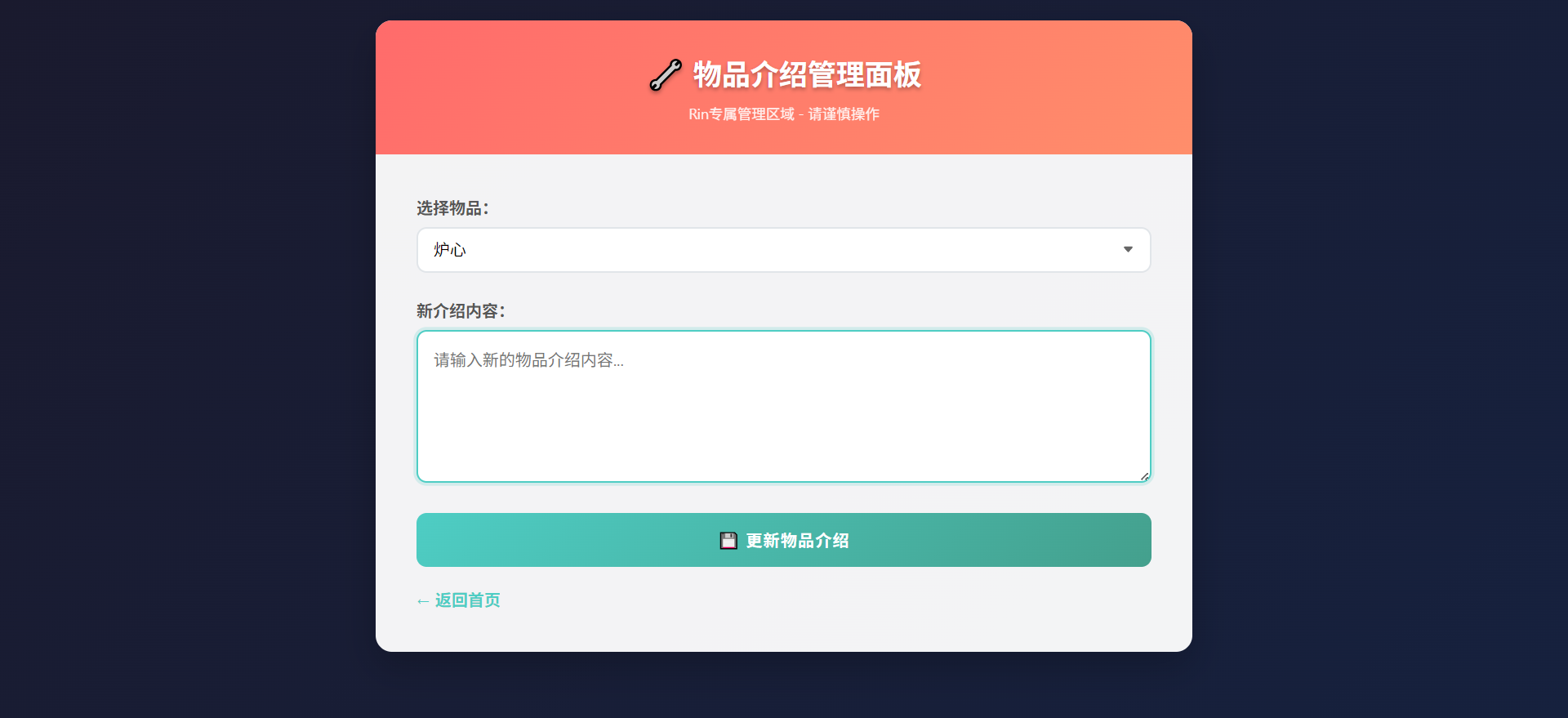Click the empty lower area of the text area
Screen dimensions: 1568x718
pyautogui.click(x=784, y=445)
